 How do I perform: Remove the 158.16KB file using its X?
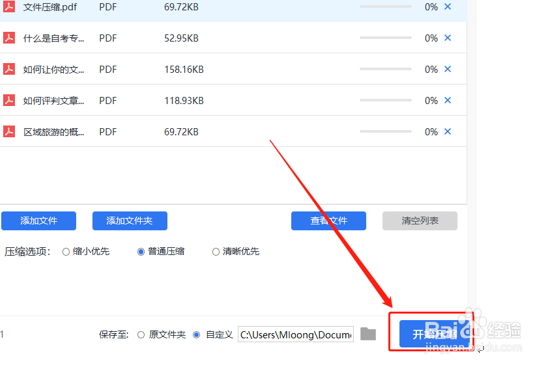(x=448, y=69)
